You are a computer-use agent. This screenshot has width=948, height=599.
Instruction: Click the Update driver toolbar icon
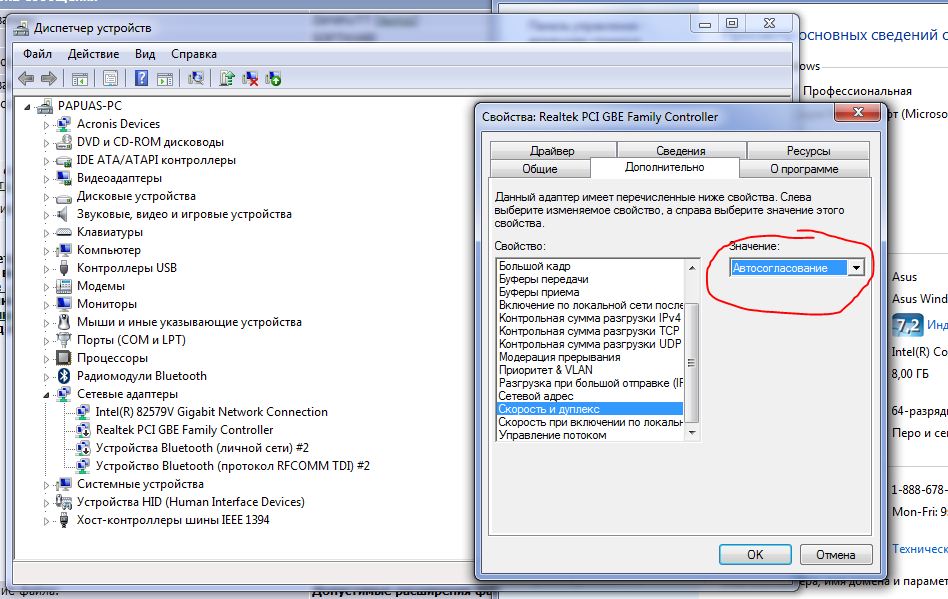227,78
